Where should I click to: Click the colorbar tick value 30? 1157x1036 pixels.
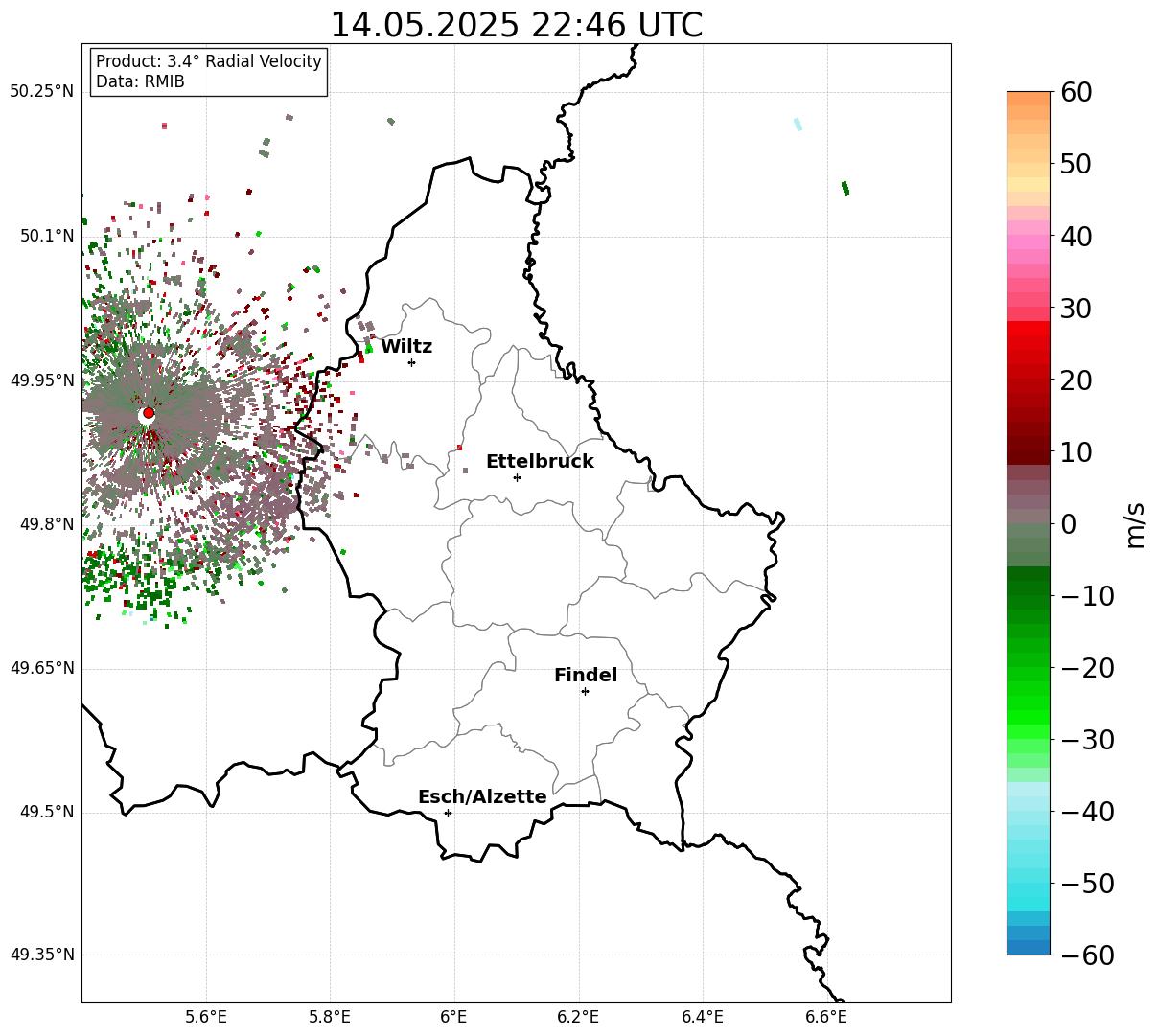coord(1074,309)
